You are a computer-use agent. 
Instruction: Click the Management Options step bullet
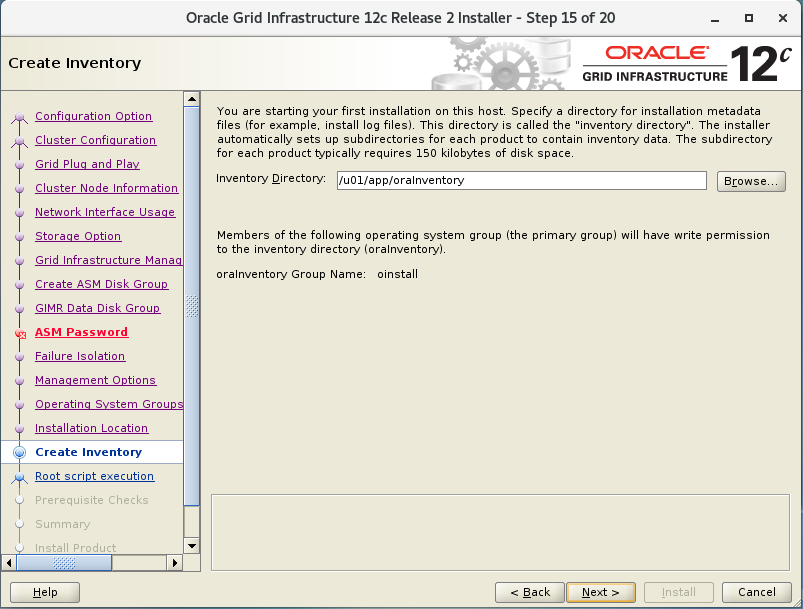pyautogui.click(x=19, y=381)
